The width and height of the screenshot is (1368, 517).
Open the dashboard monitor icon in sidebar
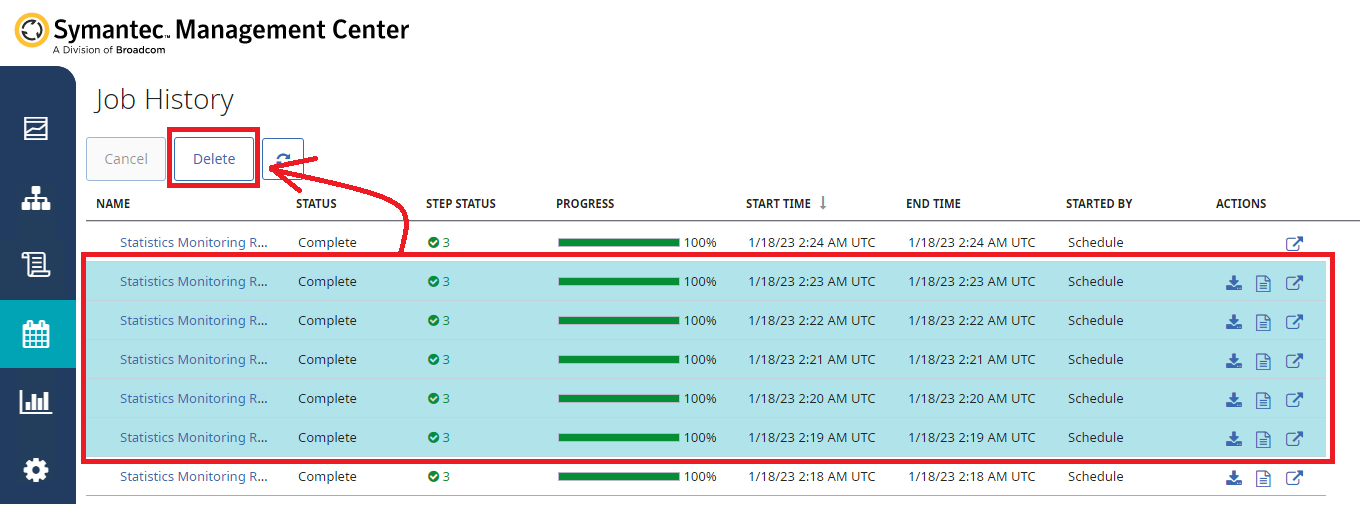(x=36, y=129)
